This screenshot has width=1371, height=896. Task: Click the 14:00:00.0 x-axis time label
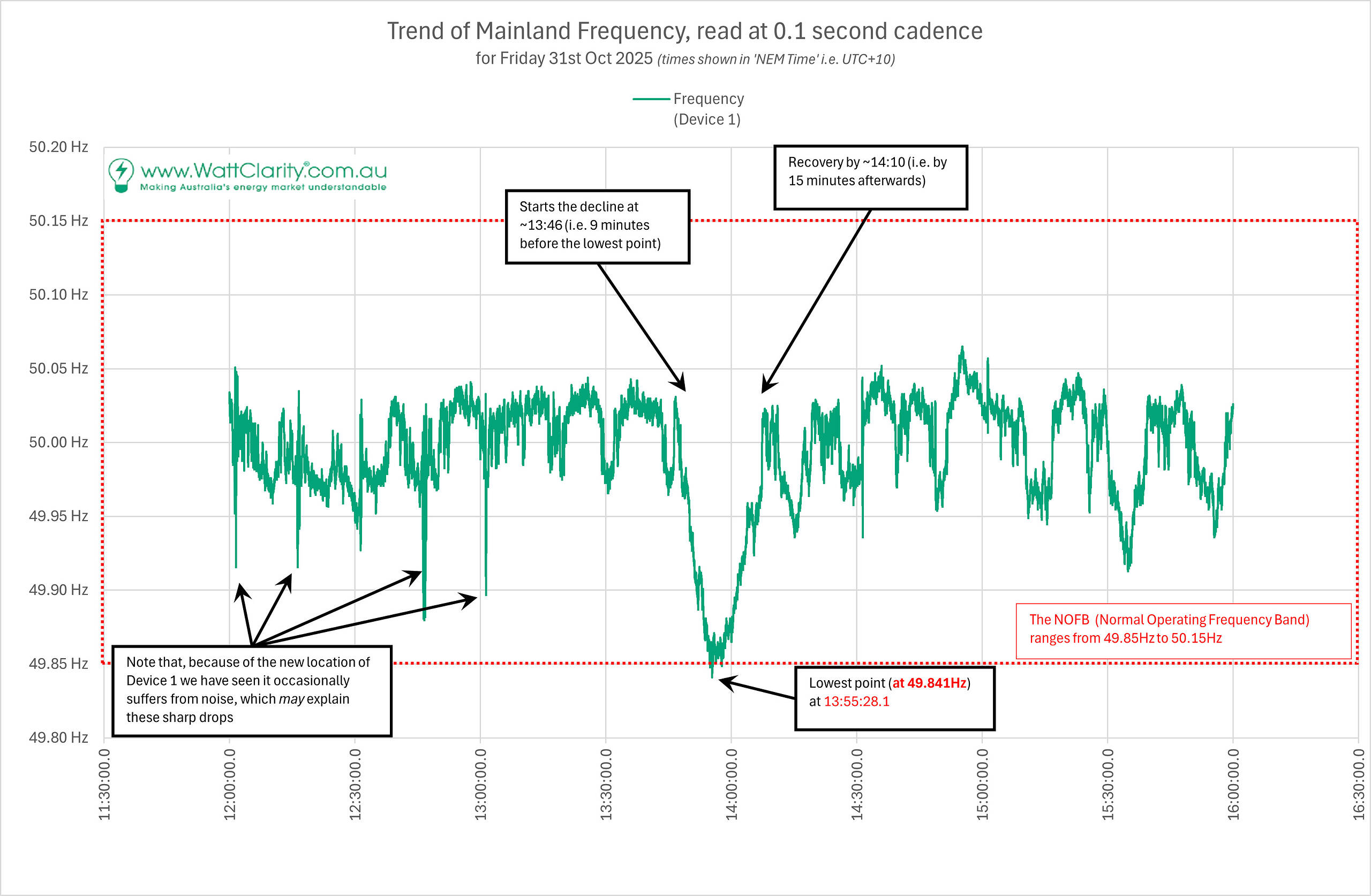point(731,784)
